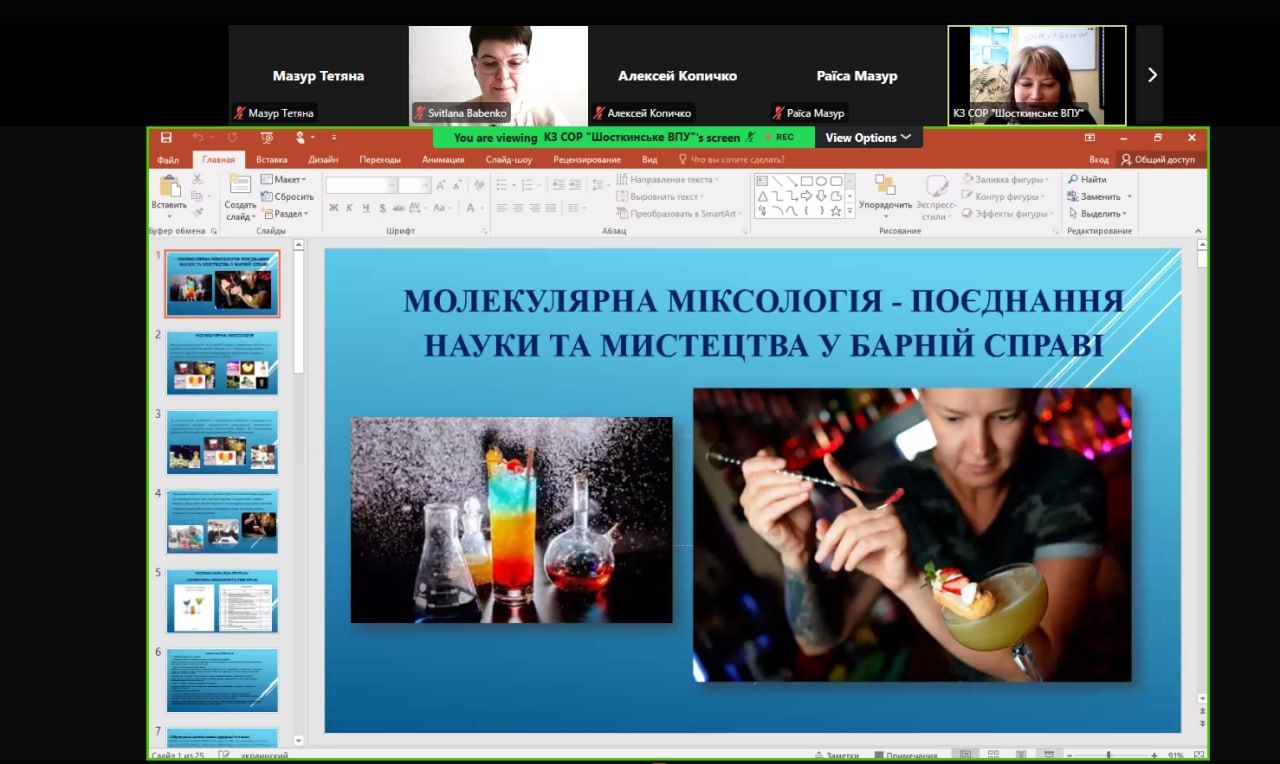1280x764 pixels.
Task: Open the Zoom View Options dropdown
Action: (867, 138)
